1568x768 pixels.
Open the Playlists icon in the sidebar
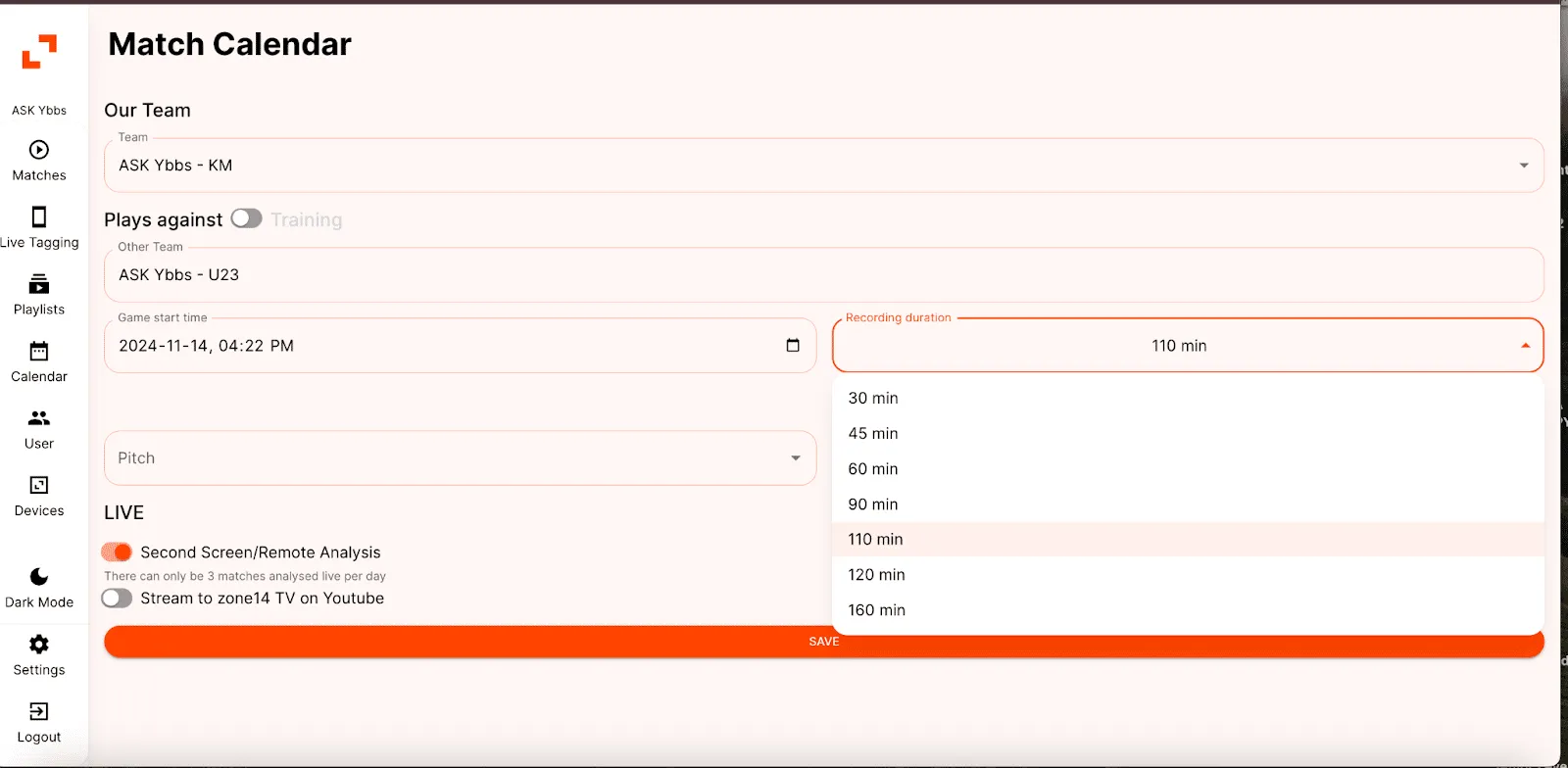tap(39, 284)
